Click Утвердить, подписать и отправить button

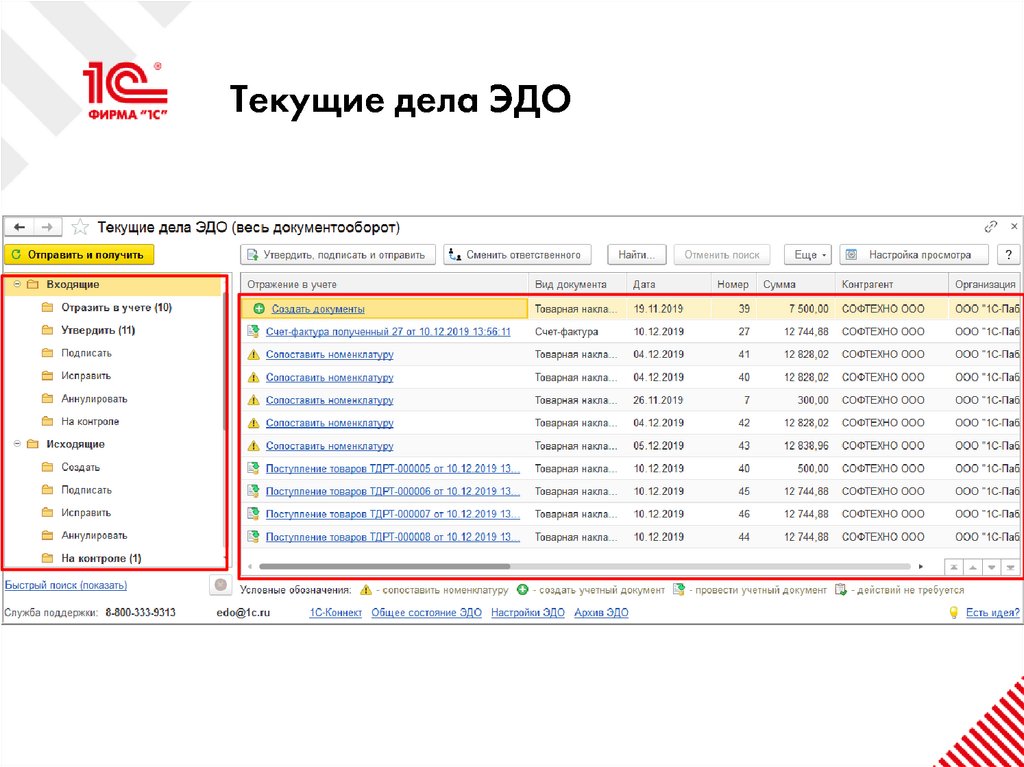pos(339,255)
